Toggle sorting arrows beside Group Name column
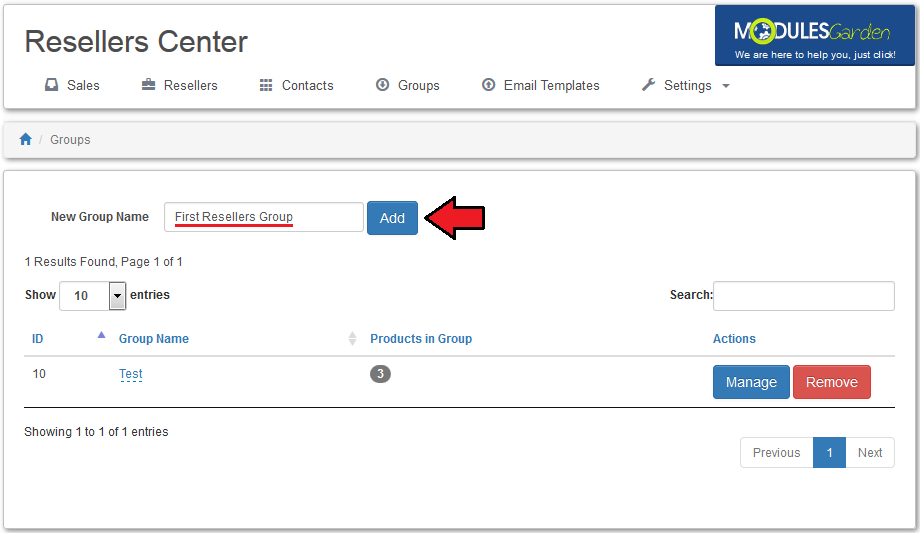The height and width of the screenshot is (533, 920). [352, 338]
